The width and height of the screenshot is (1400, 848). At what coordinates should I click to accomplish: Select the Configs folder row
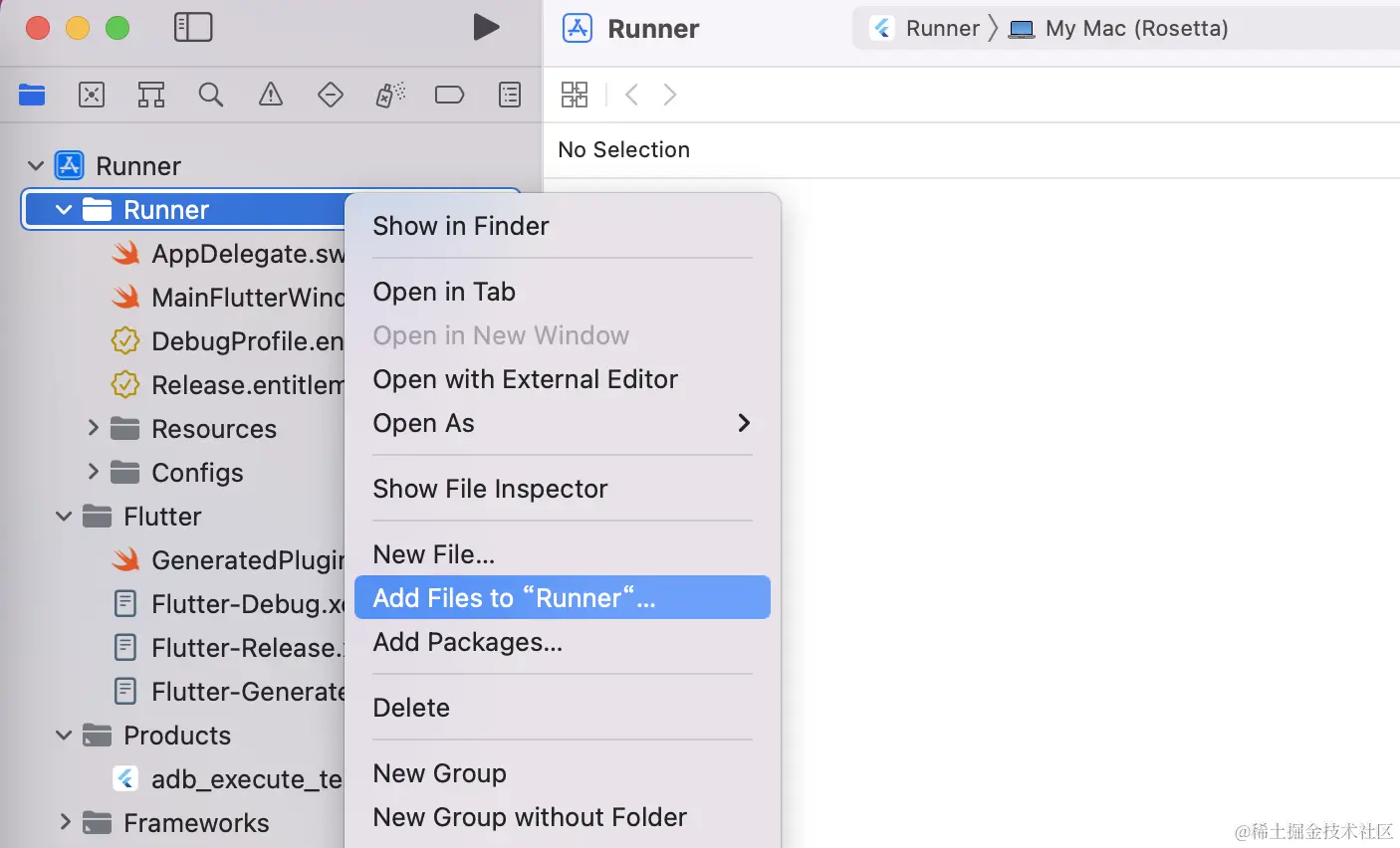click(176, 473)
